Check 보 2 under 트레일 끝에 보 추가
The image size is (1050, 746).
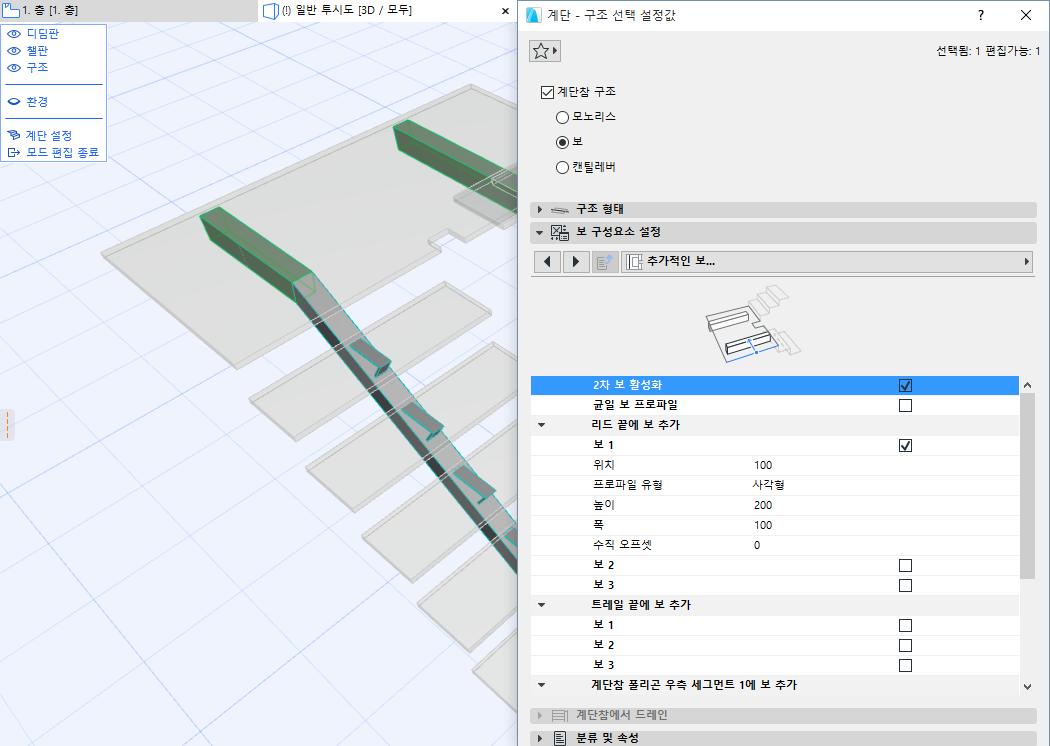coord(905,646)
